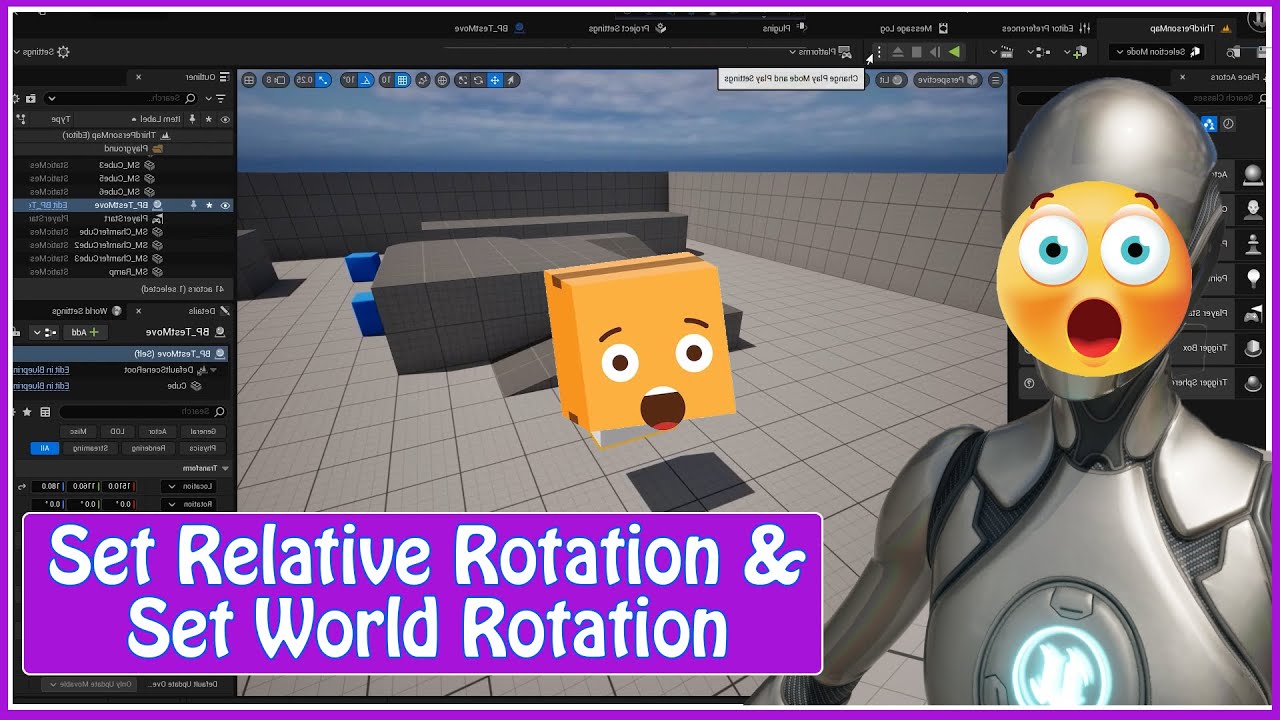Image resolution: width=1280 pixels, height=720 pixels.
Task: Switch to the World Settings tab
Action: [x=86, y=311]
